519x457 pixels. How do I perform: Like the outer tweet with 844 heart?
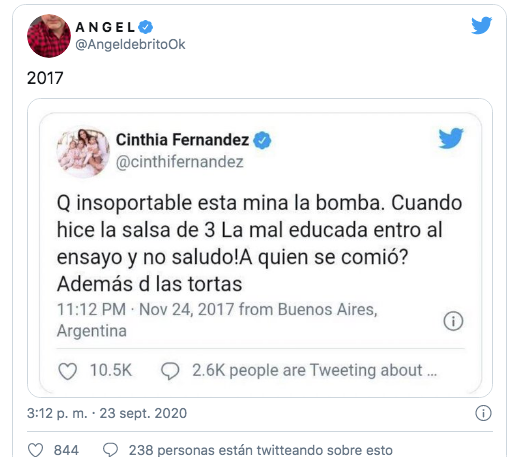point(35,450)
